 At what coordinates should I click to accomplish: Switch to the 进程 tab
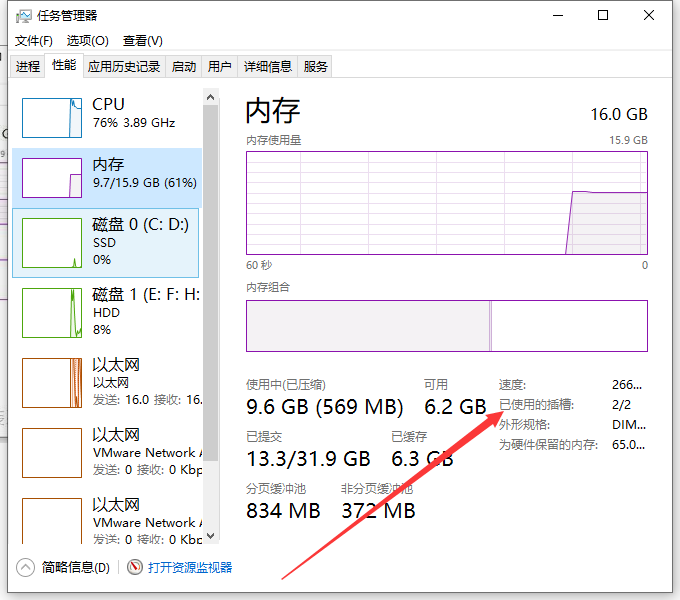tap(28, 67)
